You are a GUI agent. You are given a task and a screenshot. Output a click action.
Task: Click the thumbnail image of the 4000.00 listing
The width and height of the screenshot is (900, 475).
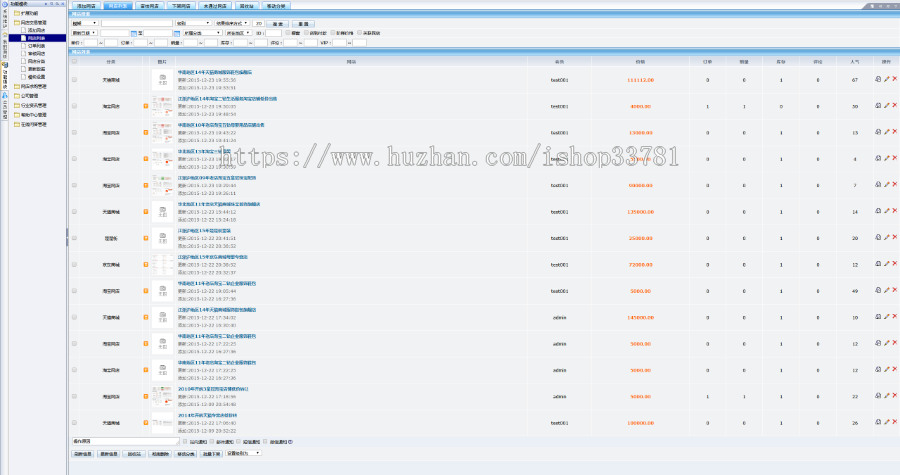click(x=162, y=106)
